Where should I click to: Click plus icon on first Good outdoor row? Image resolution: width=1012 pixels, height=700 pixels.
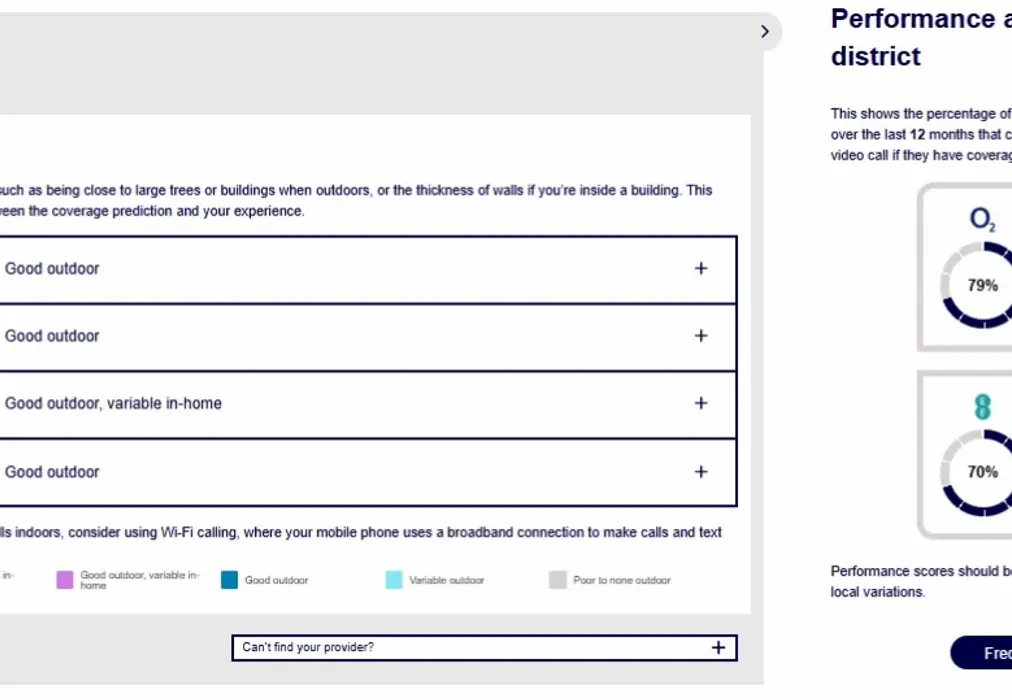pos(701,268)
